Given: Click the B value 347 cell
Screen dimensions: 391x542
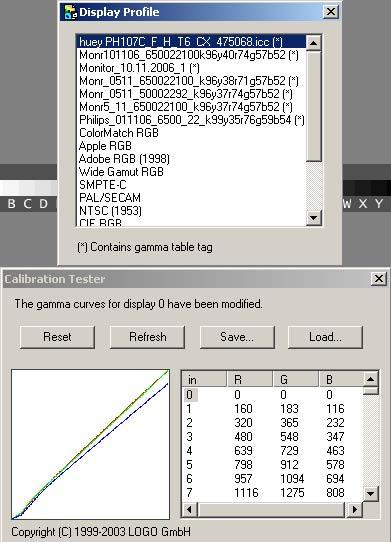Looking at the screenshot, I should 335,437.
